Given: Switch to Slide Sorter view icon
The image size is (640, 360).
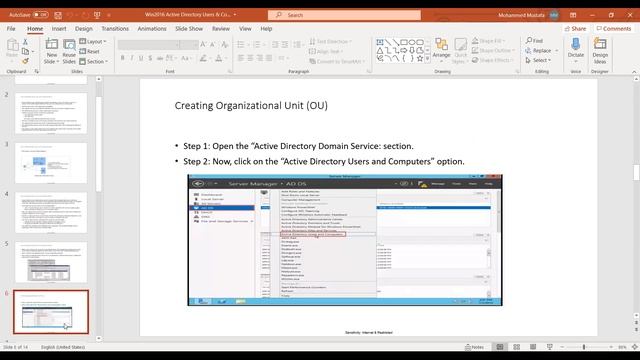Looking at the screenshot, I should [x=516, y=347].
